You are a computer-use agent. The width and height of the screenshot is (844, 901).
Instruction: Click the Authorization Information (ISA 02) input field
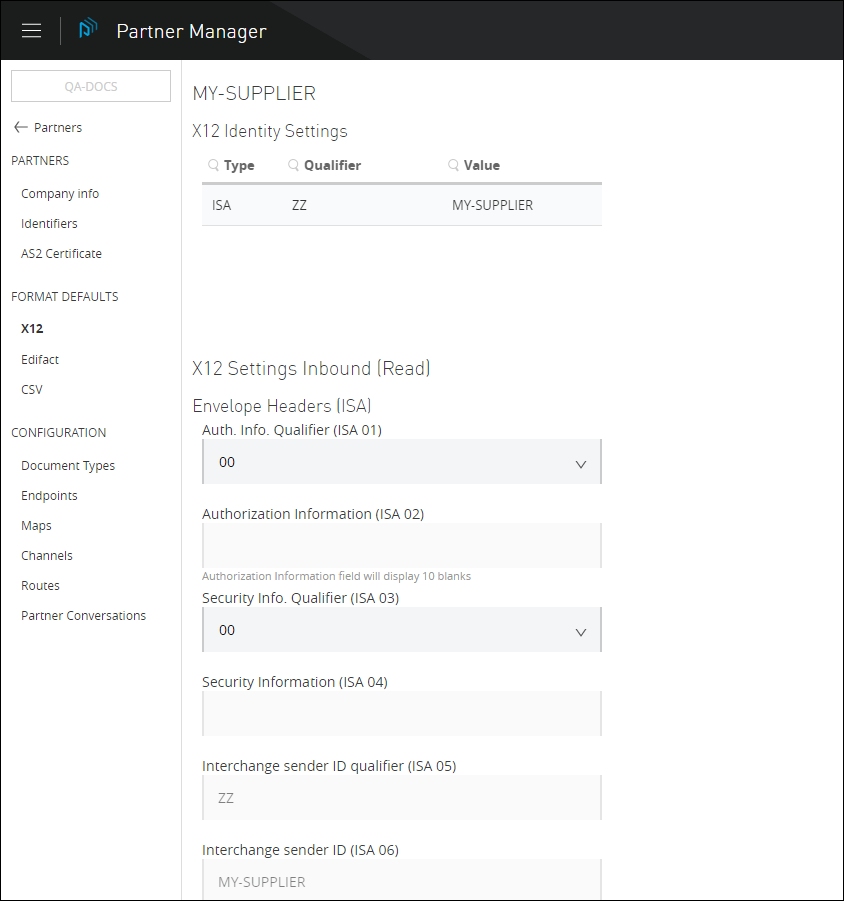point(400,545)
